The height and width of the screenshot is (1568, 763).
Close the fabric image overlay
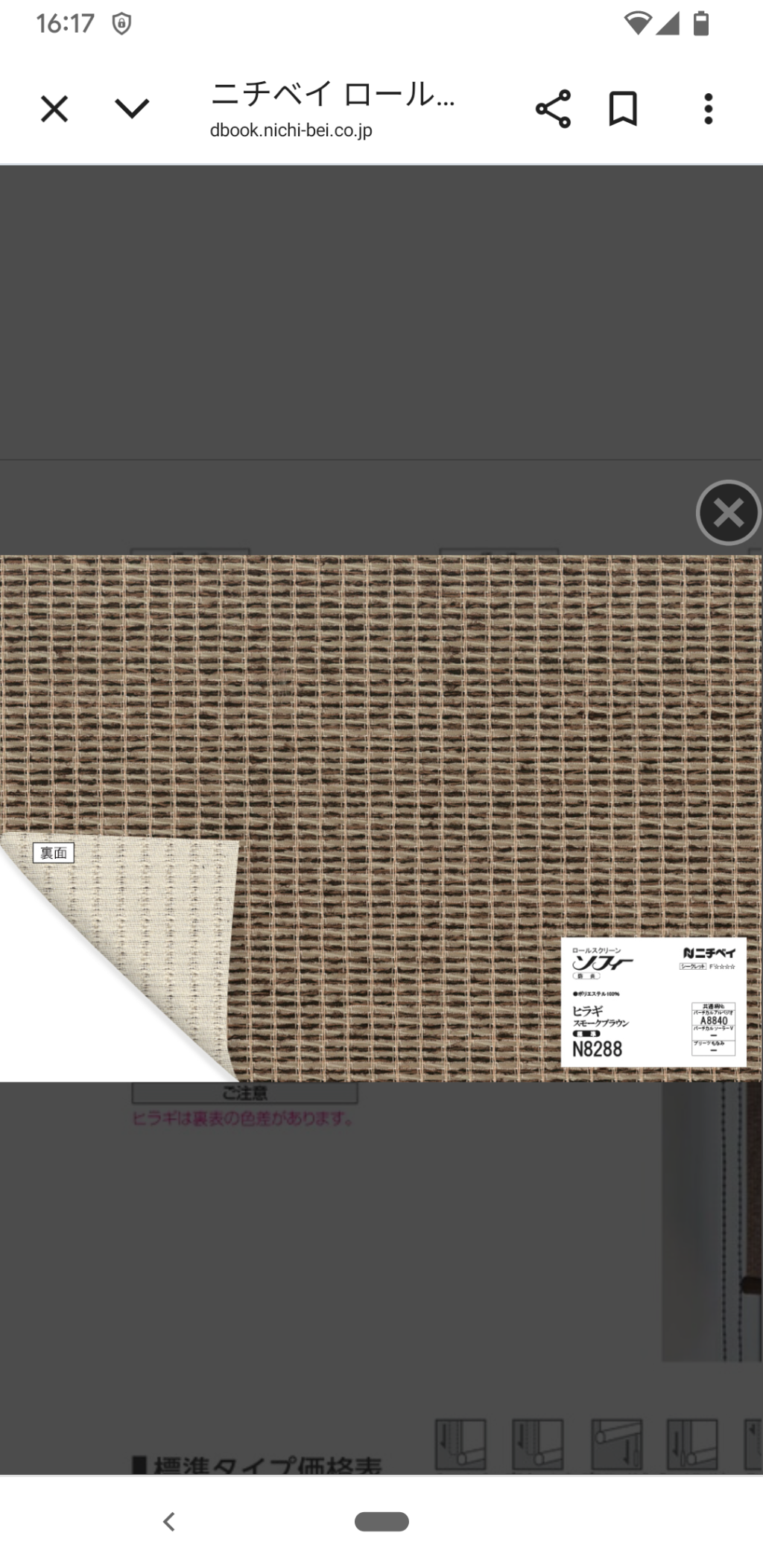728,512
